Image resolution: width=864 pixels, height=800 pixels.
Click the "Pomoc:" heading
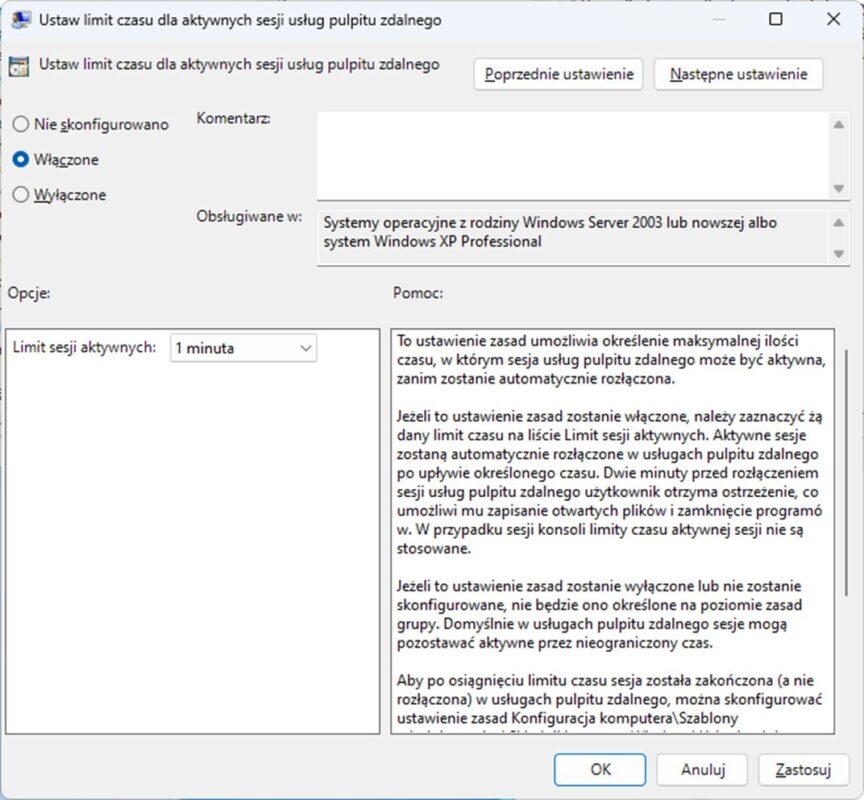click(418, 293)
